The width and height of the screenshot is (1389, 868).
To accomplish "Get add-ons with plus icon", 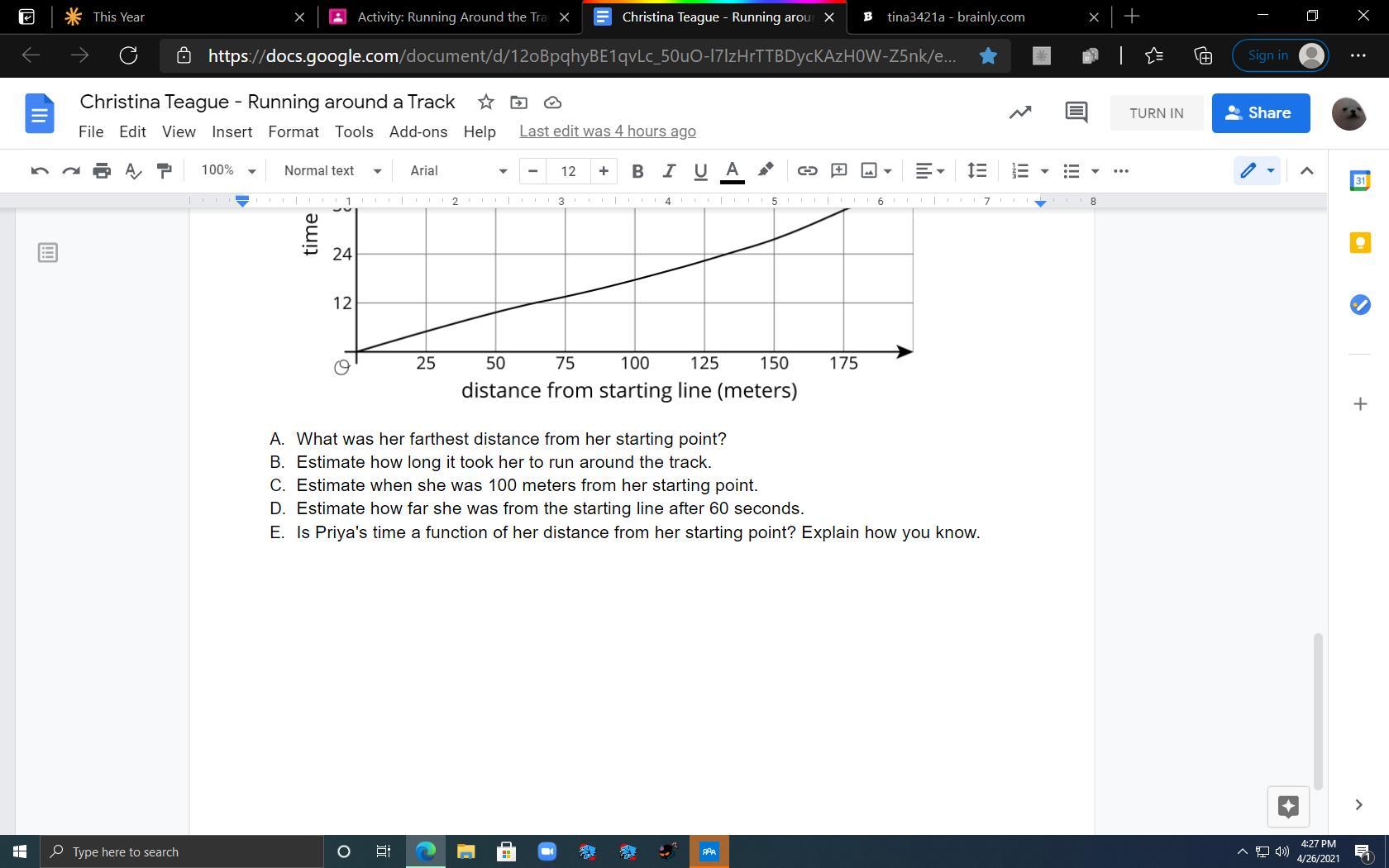I will pos(1360,403).
